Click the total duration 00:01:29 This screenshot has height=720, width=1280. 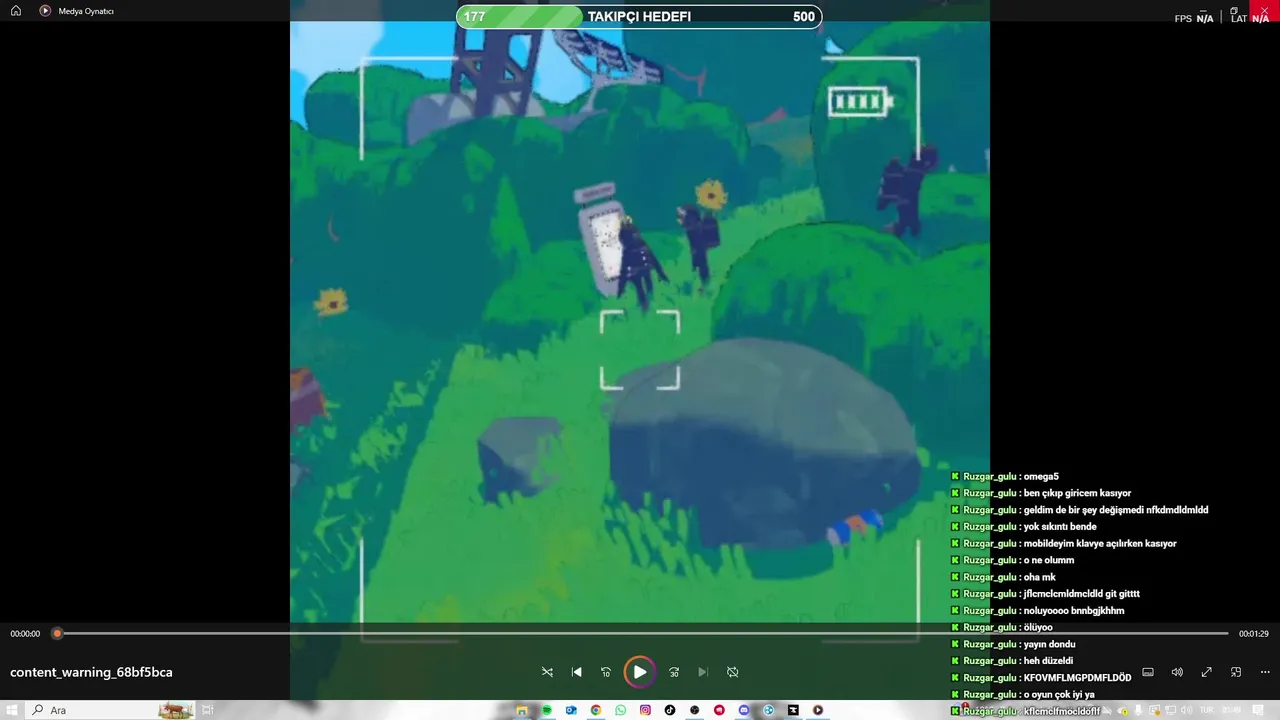(x=1253, y=634)
